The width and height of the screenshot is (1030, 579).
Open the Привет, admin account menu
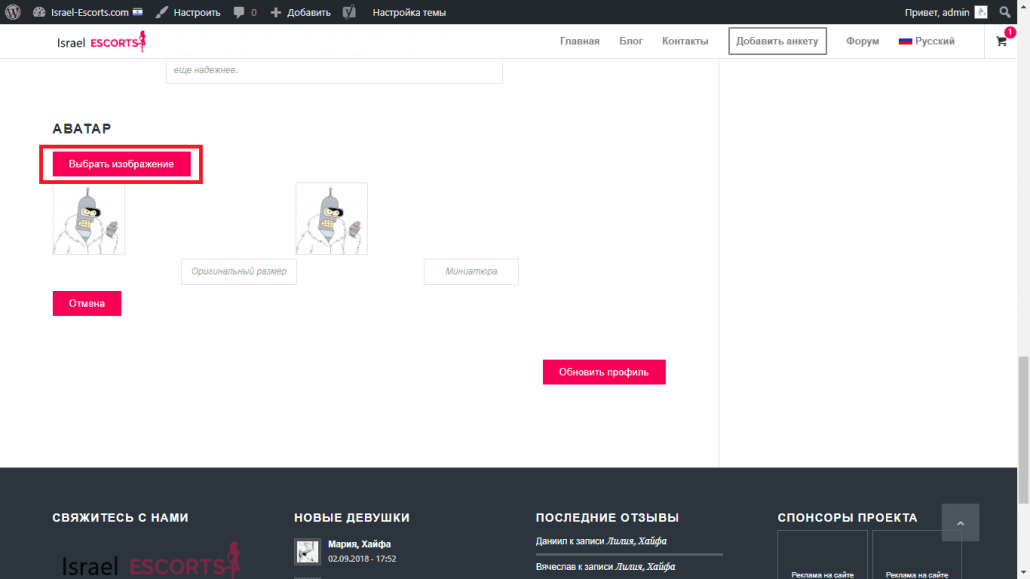click(x=945, y=12)
